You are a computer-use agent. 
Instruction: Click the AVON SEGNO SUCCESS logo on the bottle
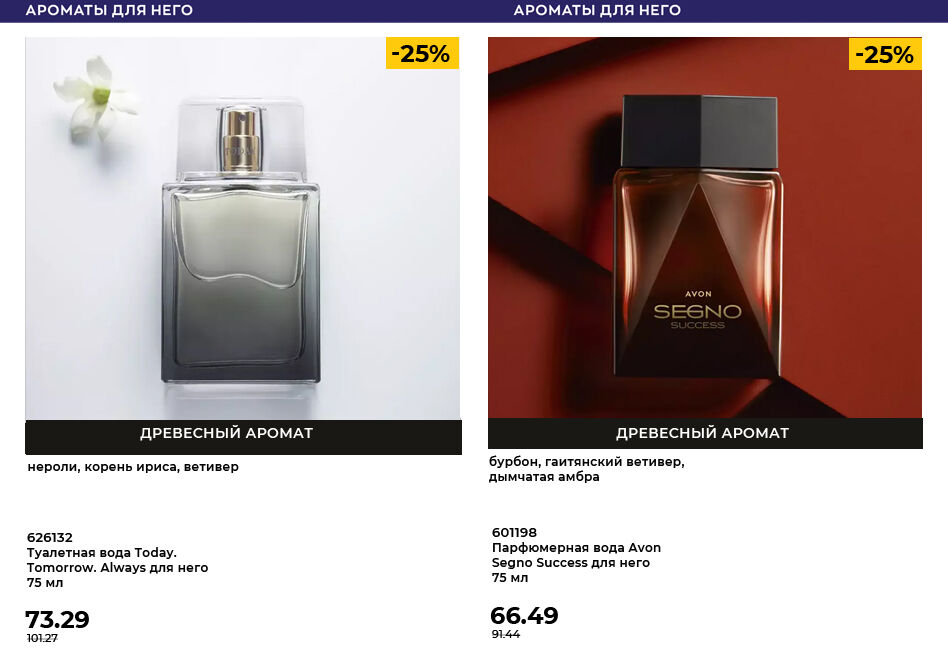tap(697, 311)
